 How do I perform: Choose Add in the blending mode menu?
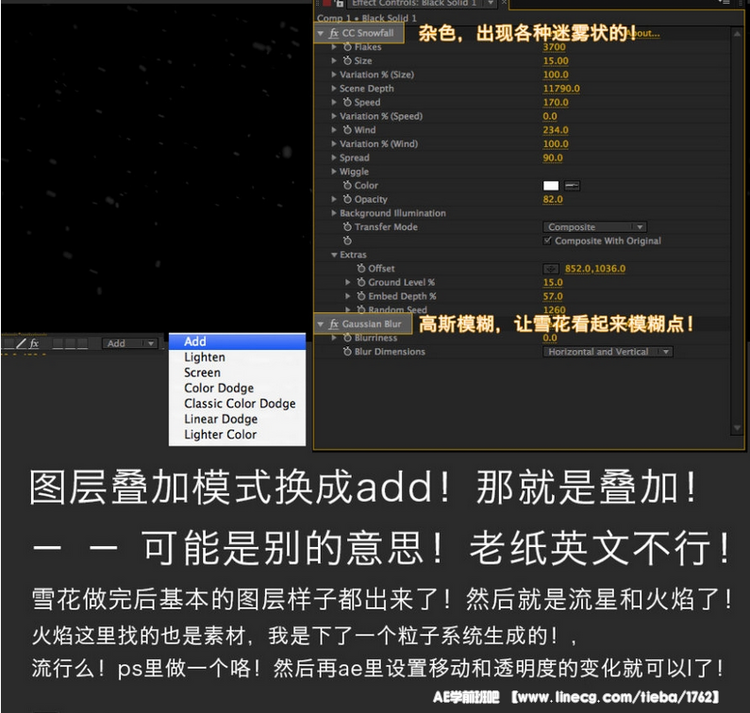pyautogui.click(x=237, y=342)
